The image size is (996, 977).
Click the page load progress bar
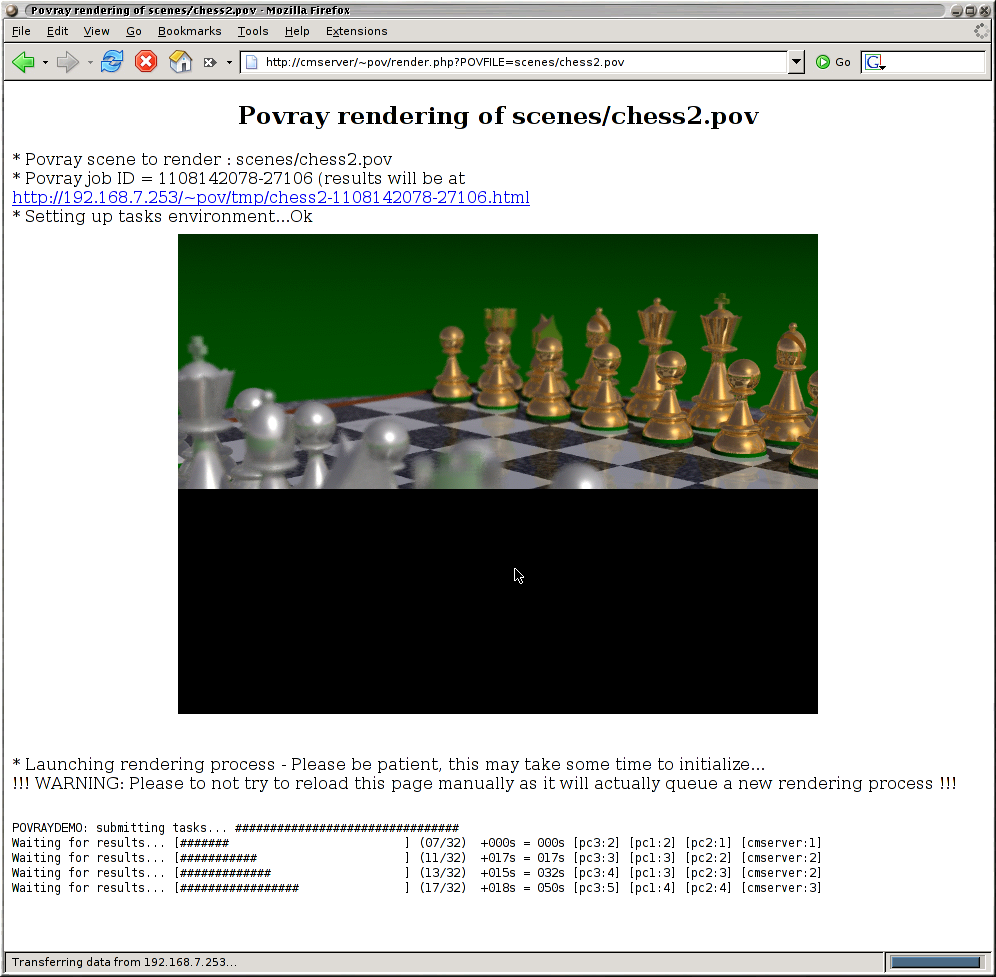coord(935,962)
